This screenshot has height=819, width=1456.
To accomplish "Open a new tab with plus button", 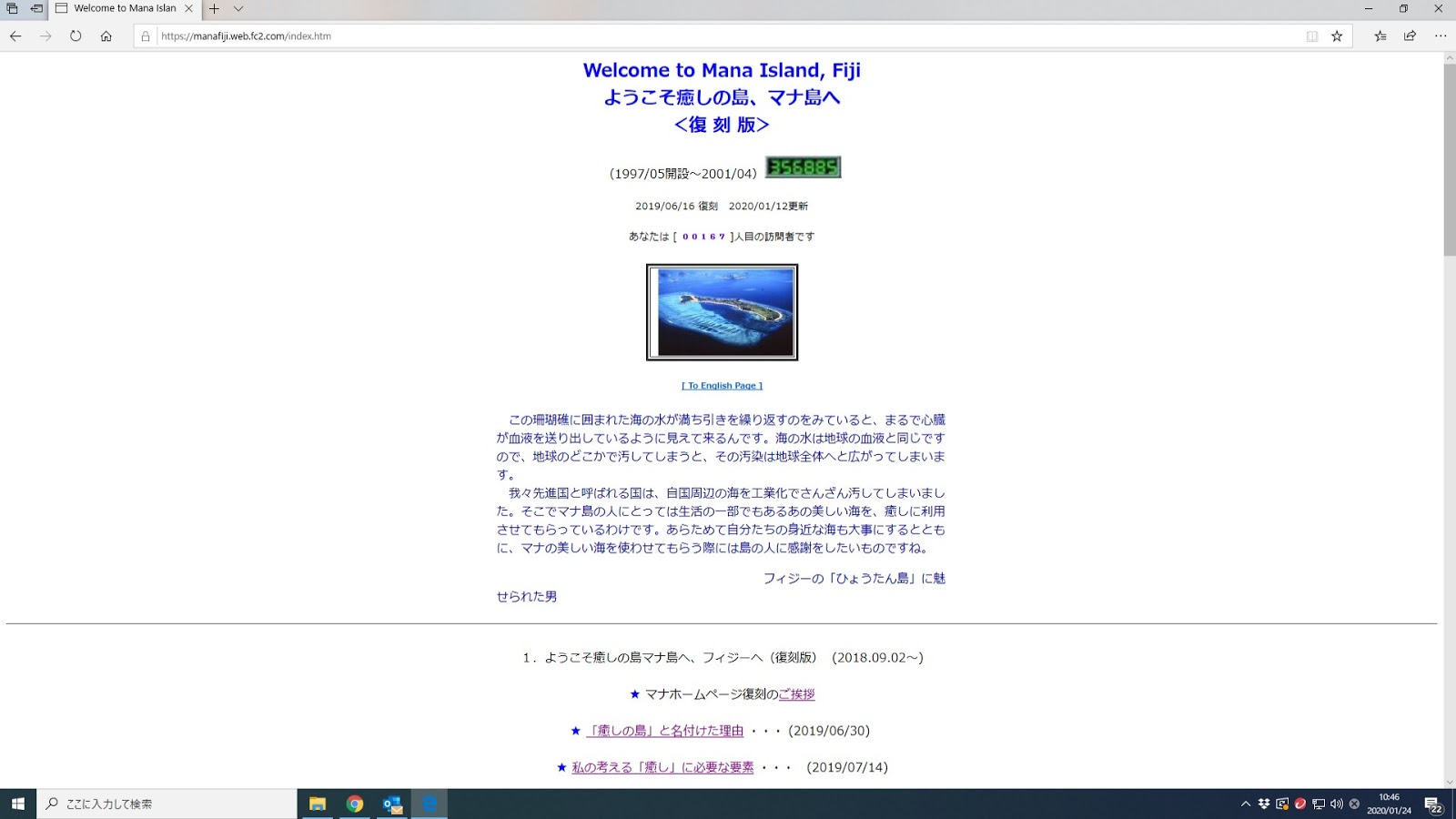I will coord(214,8).
